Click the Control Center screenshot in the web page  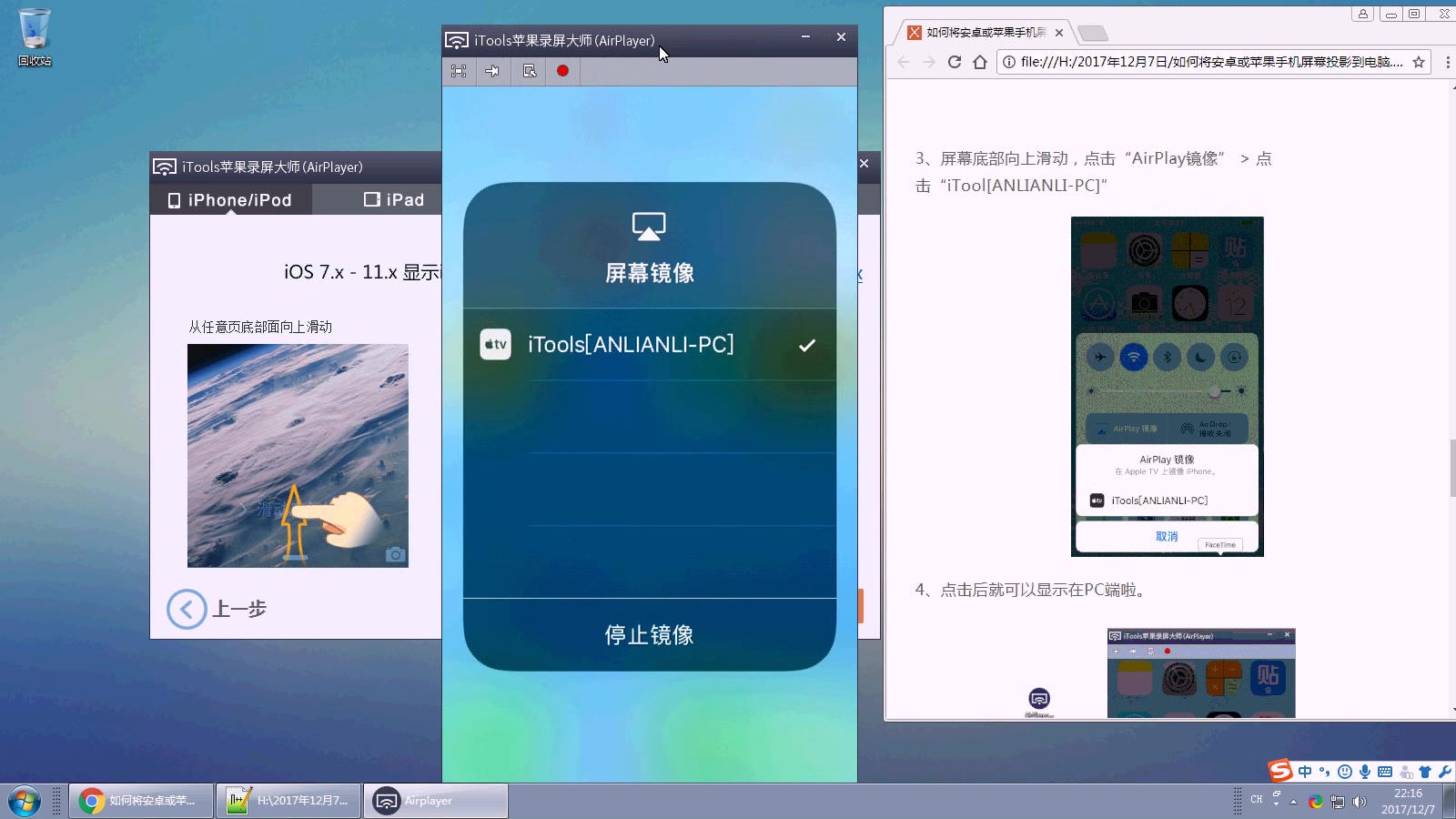1168,387
